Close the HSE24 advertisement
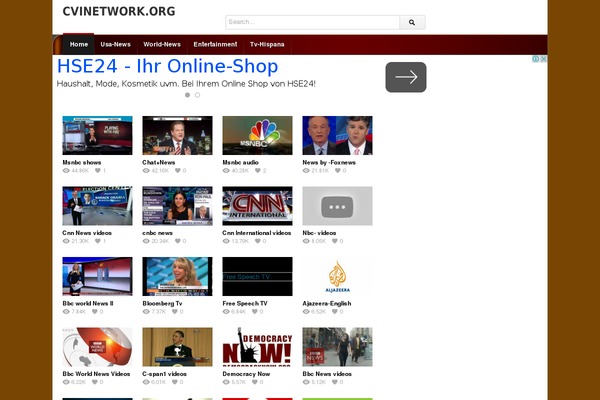This screenshot has height=400, width=600. [x=543, y=59]
